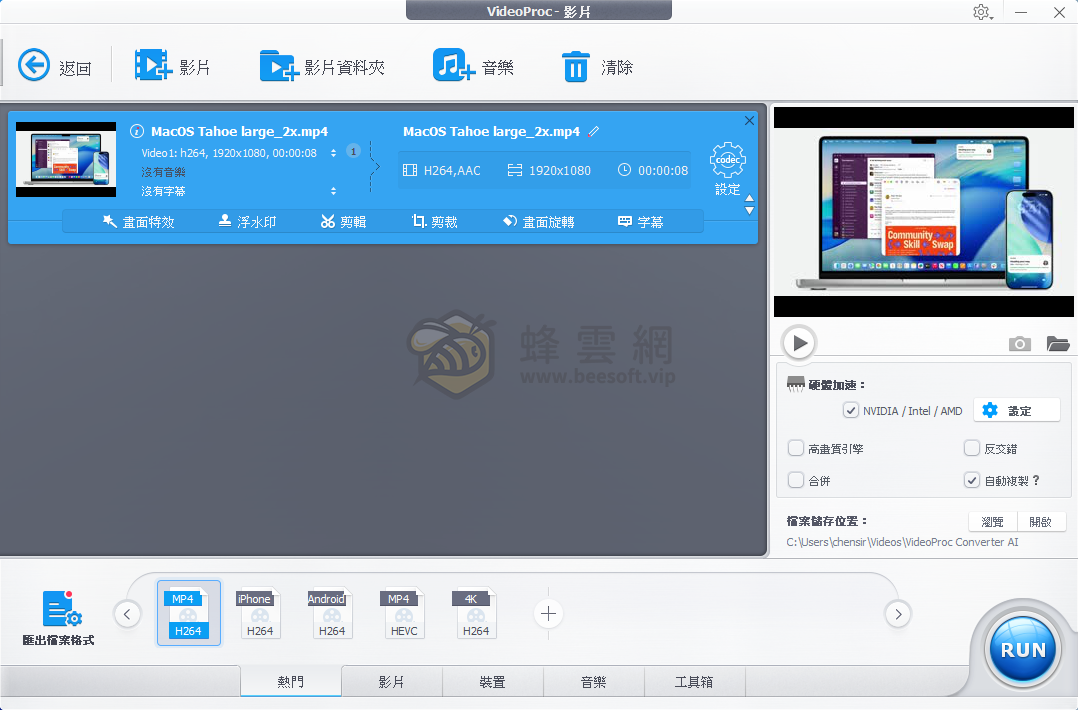Open output folder icon under preview
The image size is (1078, 710).
[1057, 343]
